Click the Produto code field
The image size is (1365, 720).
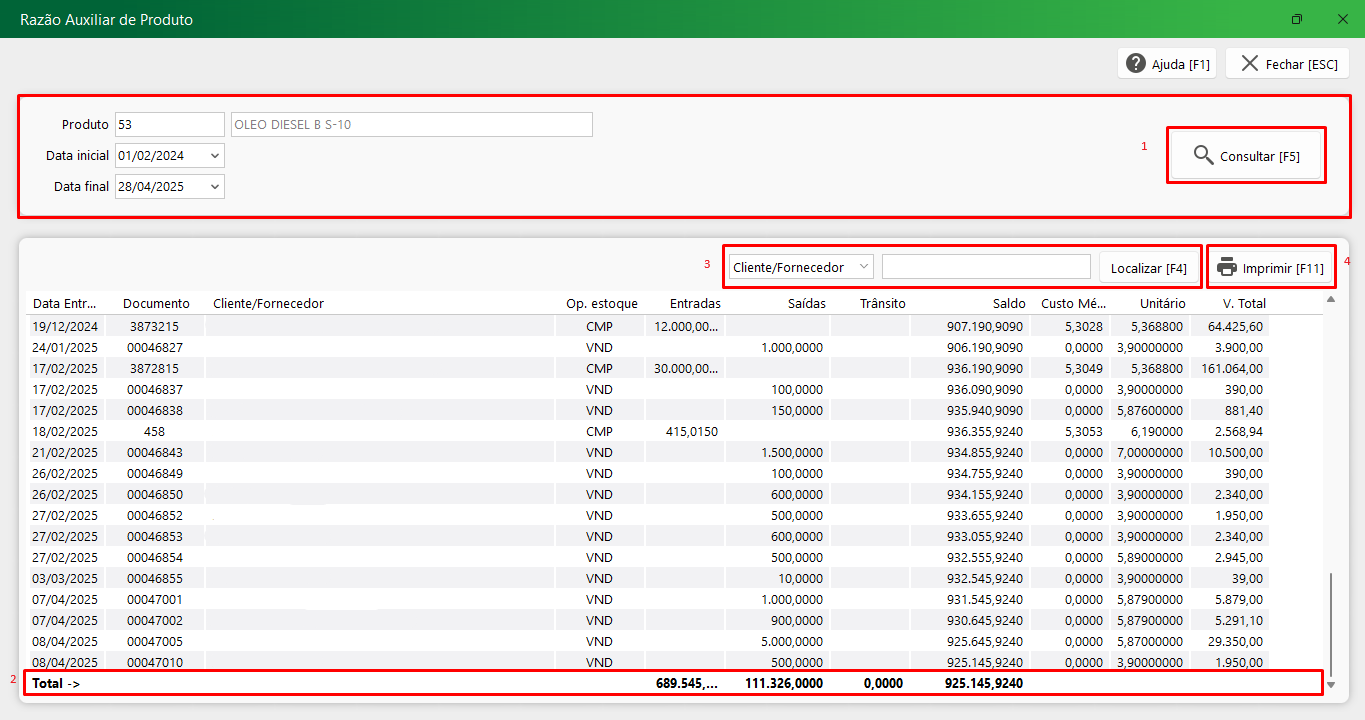(x=169, y=125)
